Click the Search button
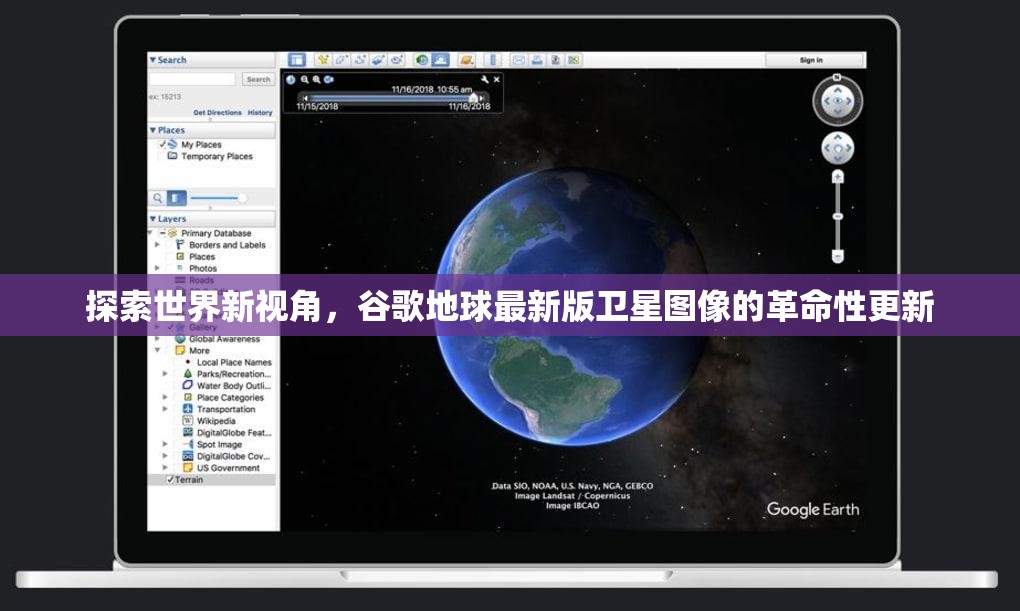Viewport: 1020px width, 611px height. tap(258, 79)
